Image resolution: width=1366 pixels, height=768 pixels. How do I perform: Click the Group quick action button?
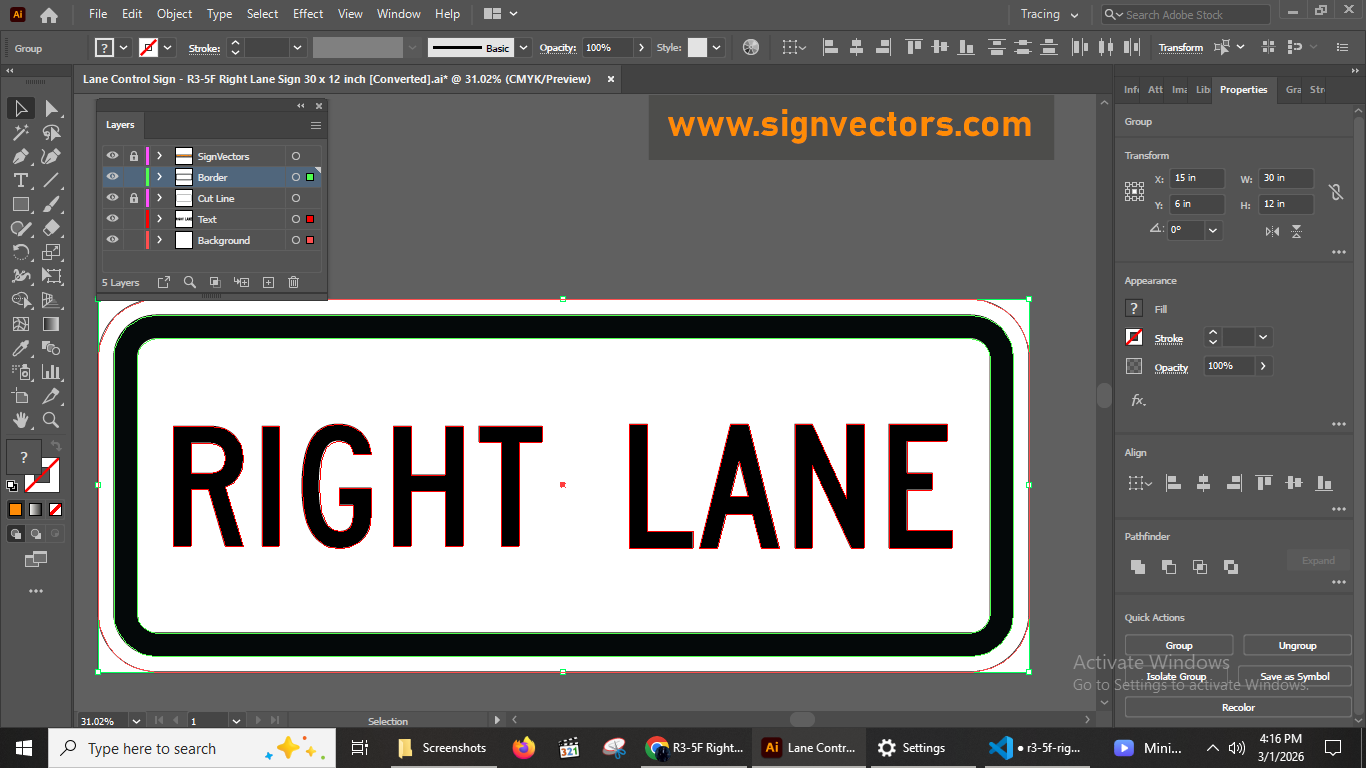[x=1179, y=645]
